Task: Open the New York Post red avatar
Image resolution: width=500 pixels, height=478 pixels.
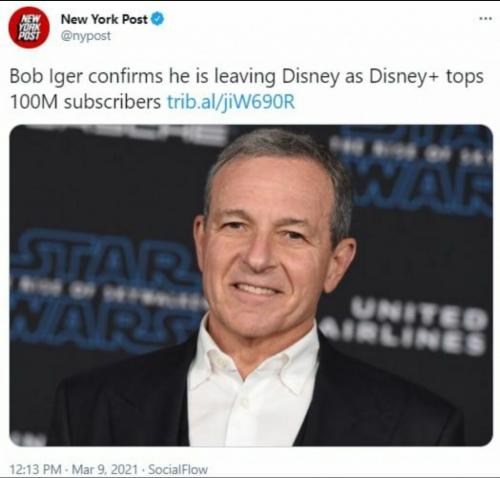Action: pyautogui.click(x=29, y=27)
